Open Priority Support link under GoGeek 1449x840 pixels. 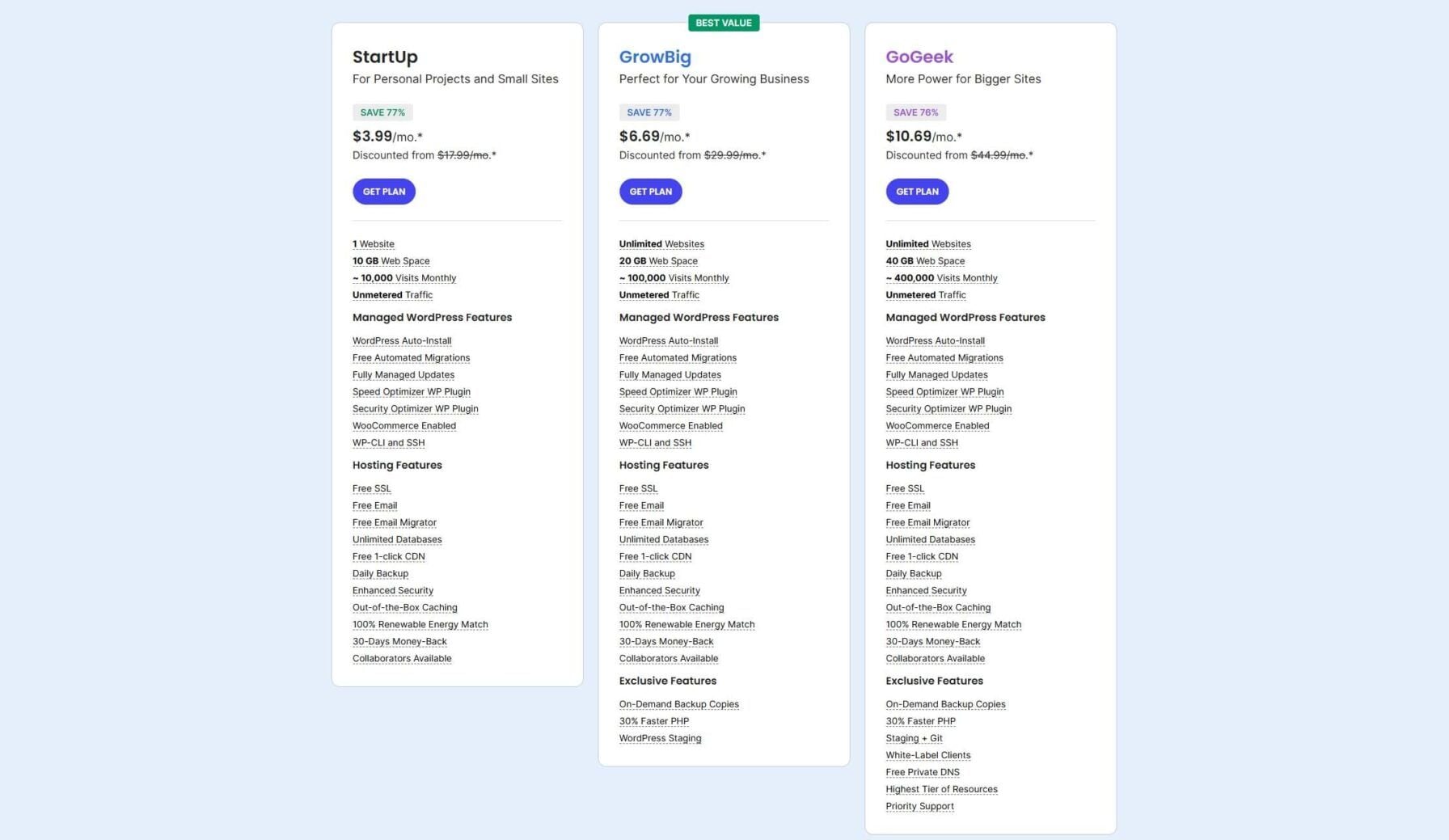point(919,806)
